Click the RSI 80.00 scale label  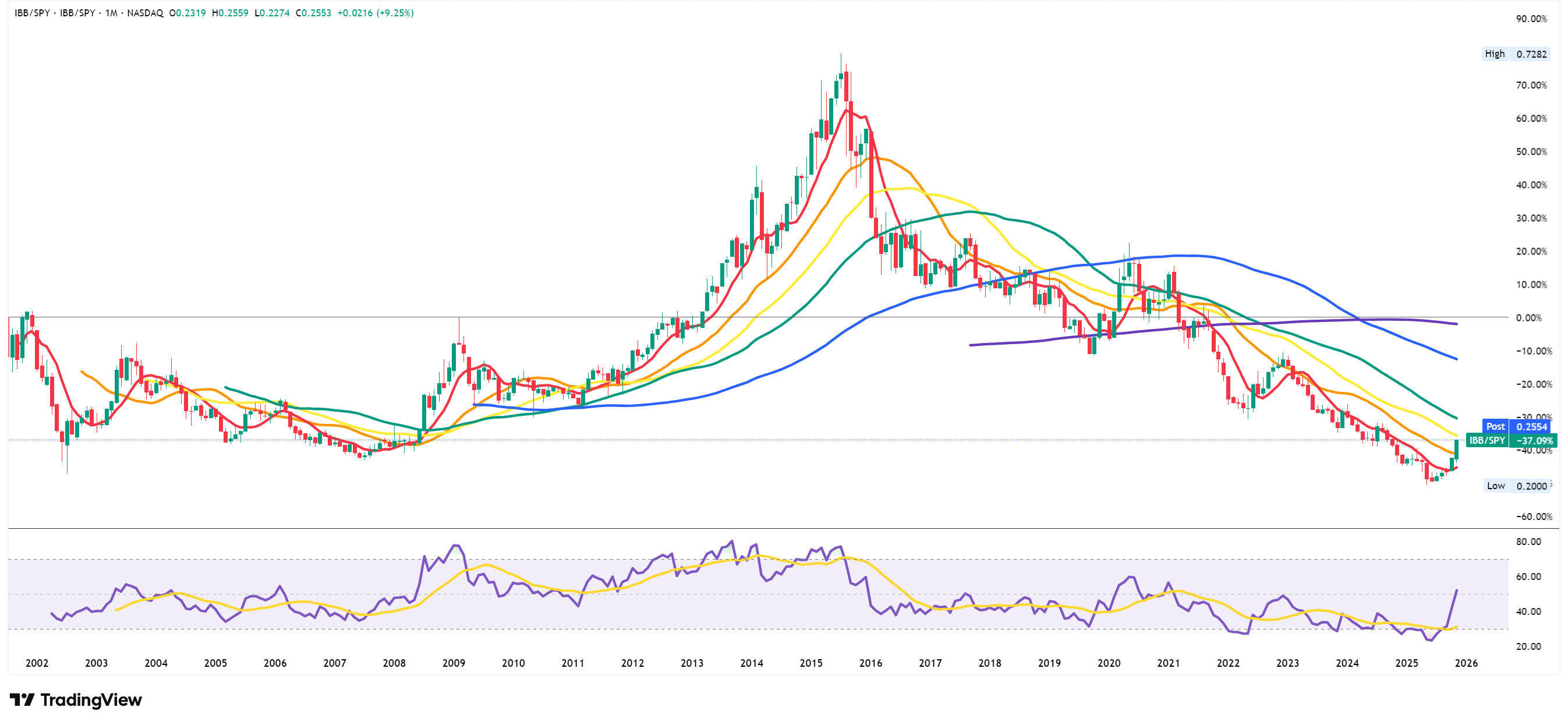[x=1528, y=542]
